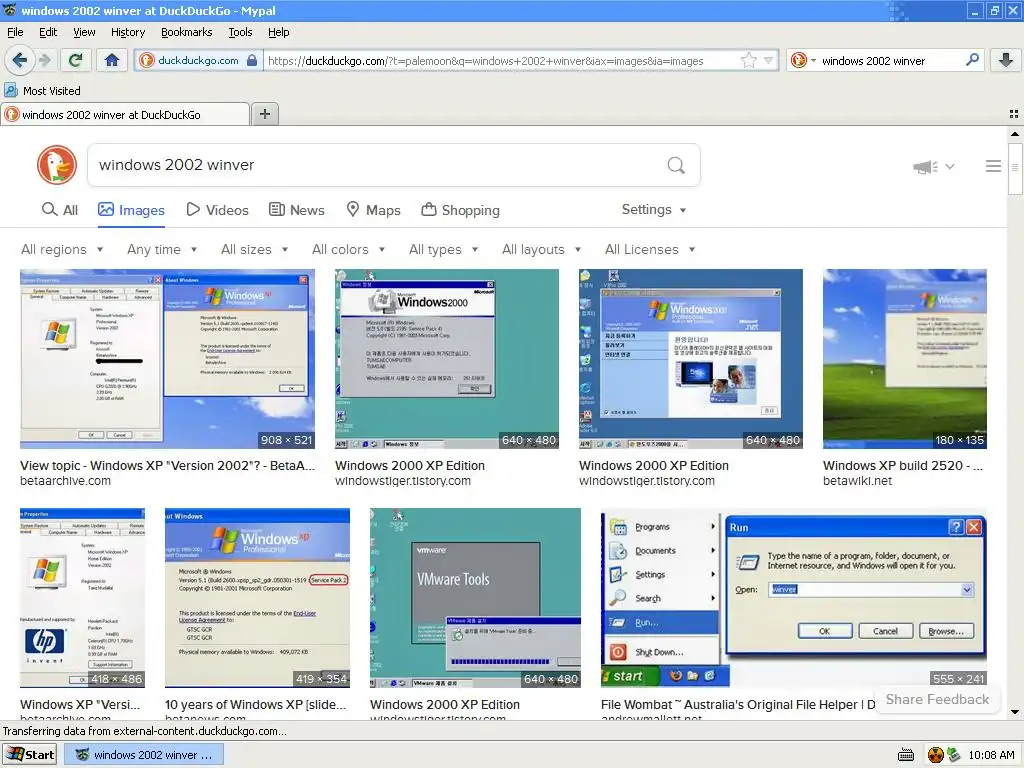Click the Share Feedback button
The height and width of the screenshot is (768, 1024).
(937, 699)
